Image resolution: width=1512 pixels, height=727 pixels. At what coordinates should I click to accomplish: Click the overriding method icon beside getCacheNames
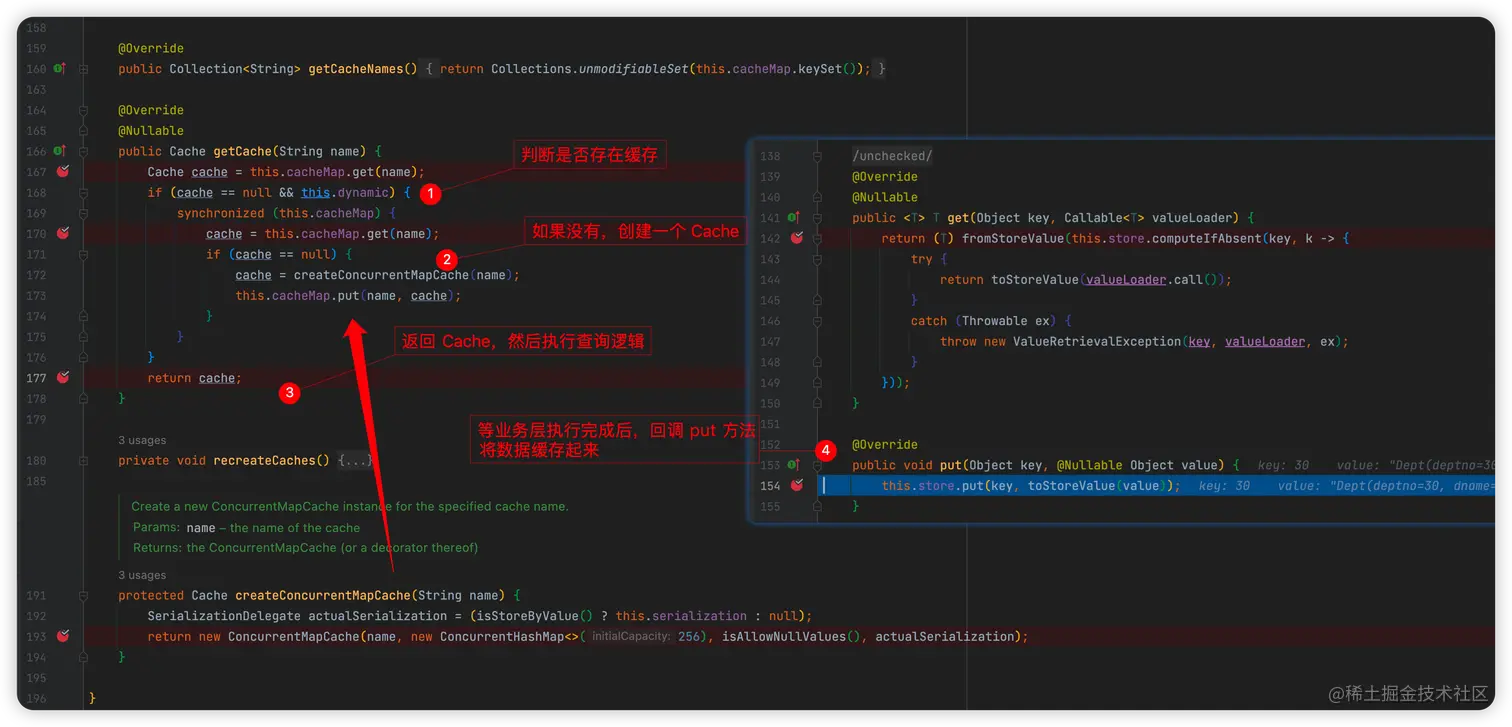point(59,69)
